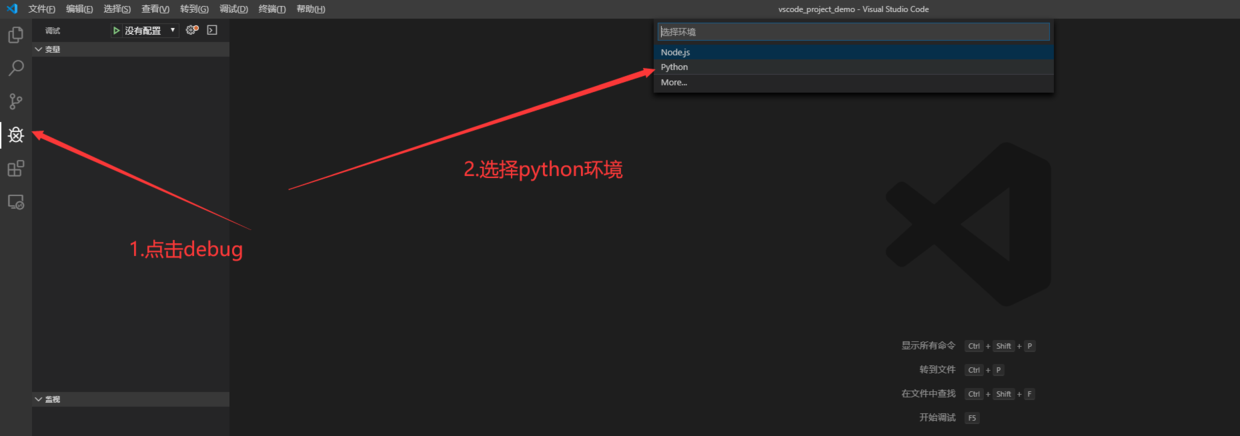
Task: Click the VS Code logo in title bar
Action: tap(12, 9)
